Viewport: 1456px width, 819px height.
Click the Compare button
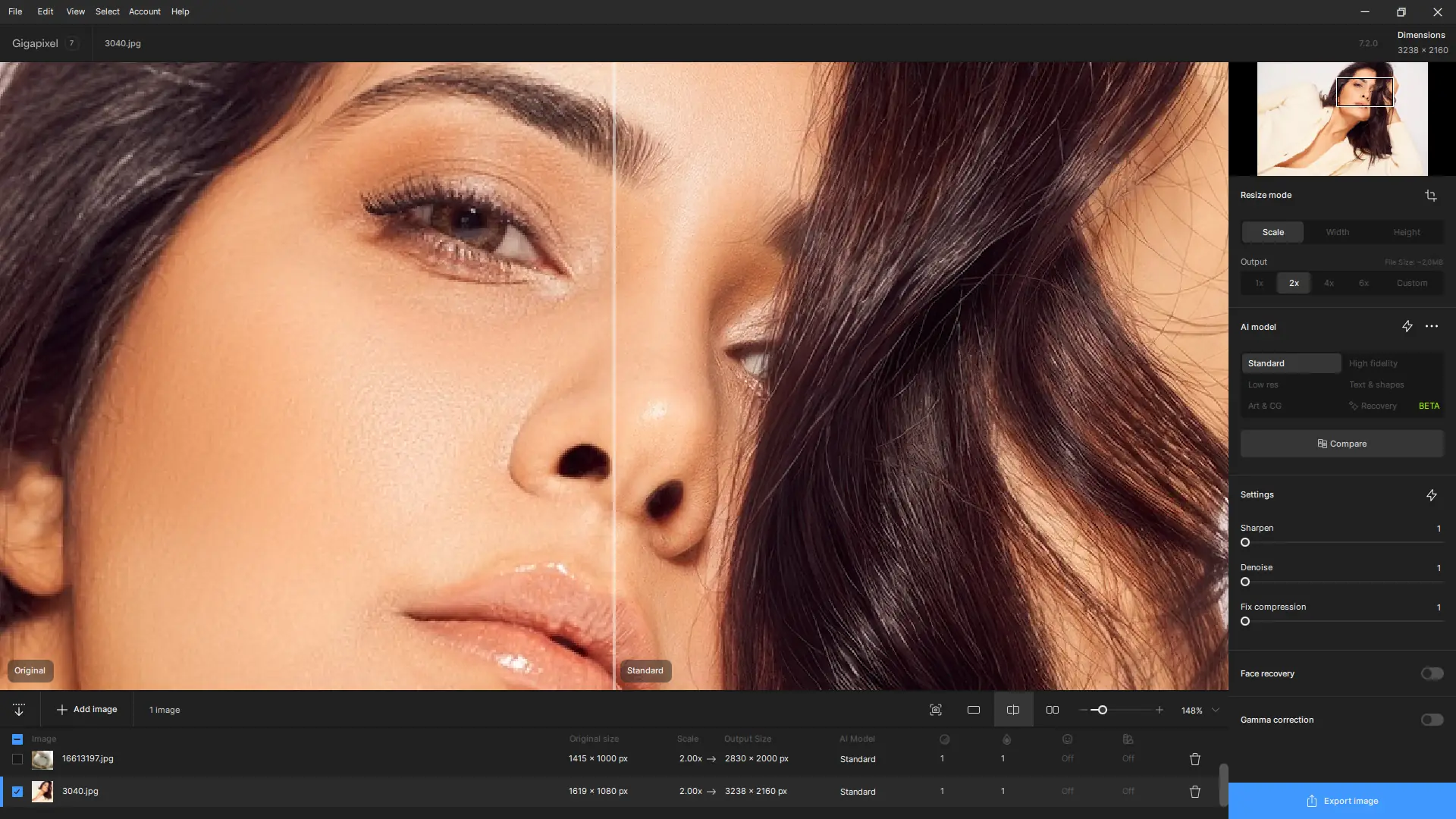point(1341,444)
